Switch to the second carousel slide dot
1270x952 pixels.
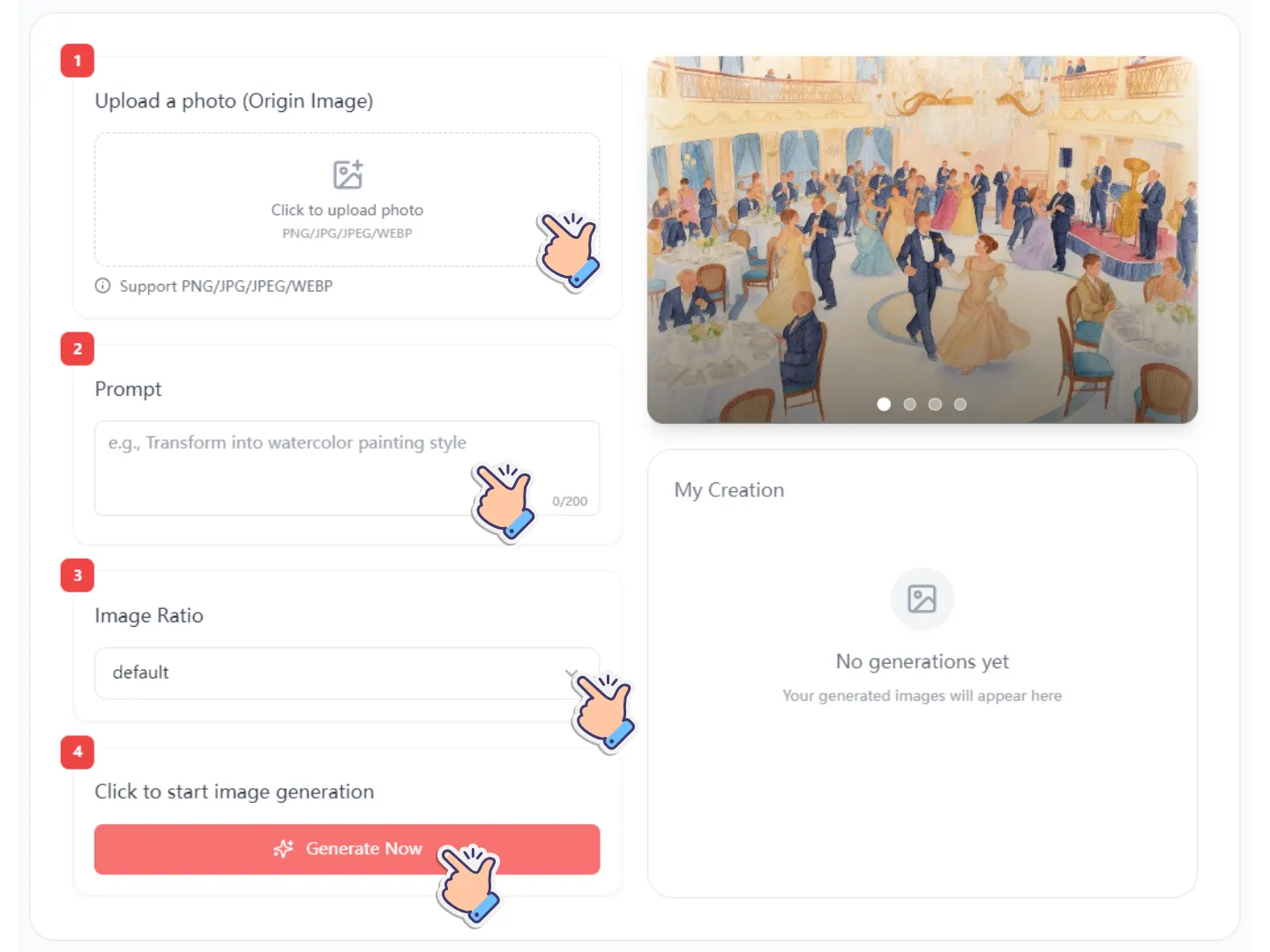[909, 405]
